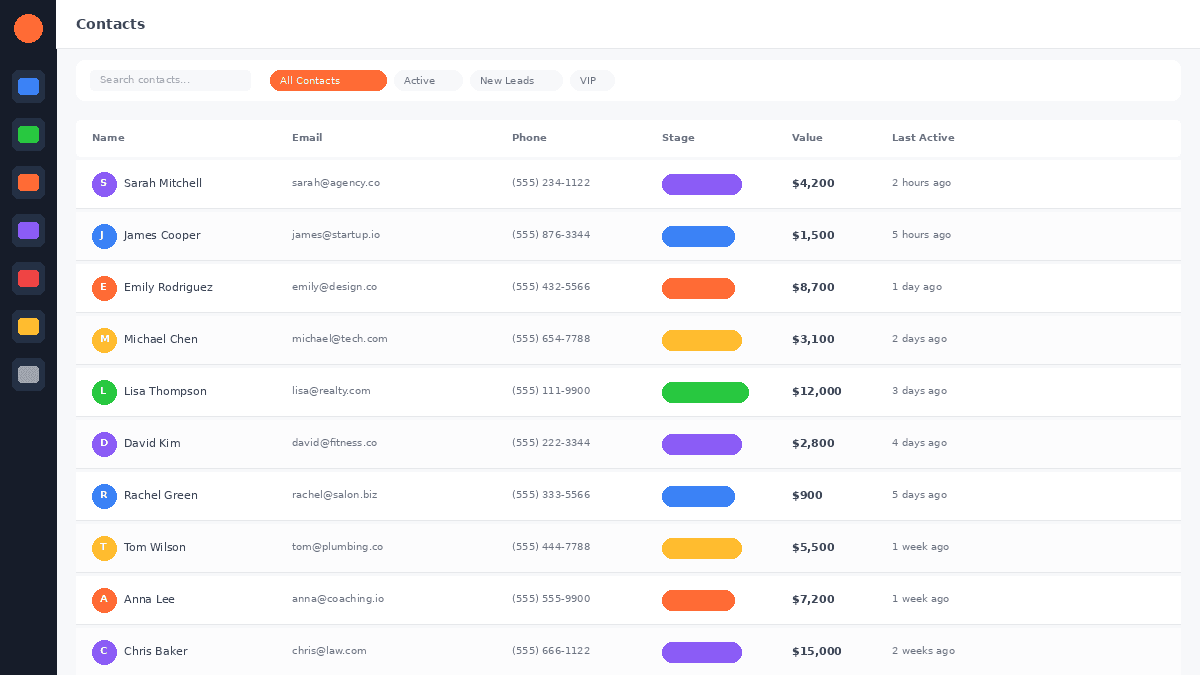The height and width of the screenshot is (675, 1200).
Task: Click the purple sidebar navigation icon
Action: coord(28,230)
